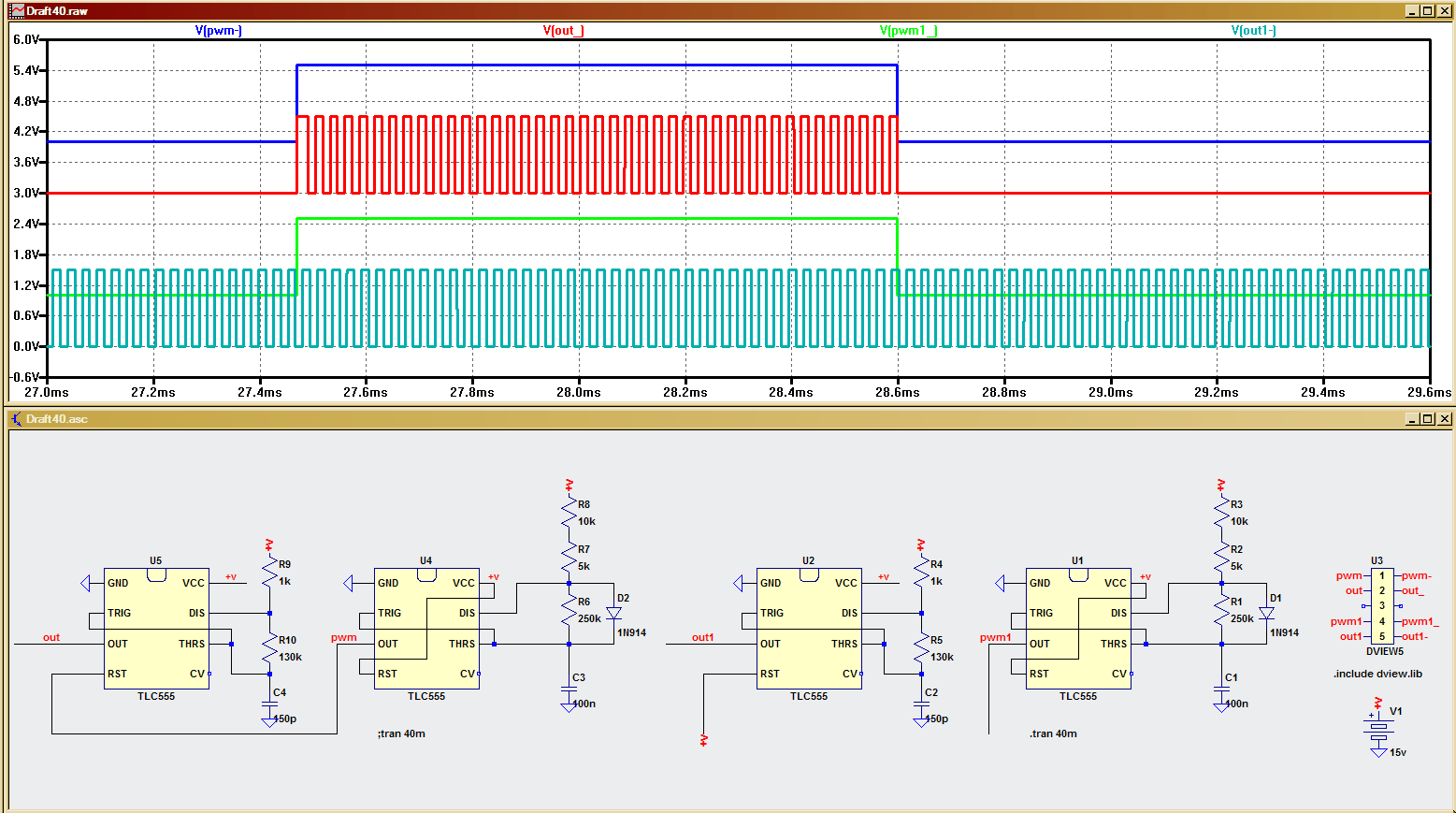Click the 'pwm' net label near U4
1456x813 pixels.
click(x=343, y=637)
